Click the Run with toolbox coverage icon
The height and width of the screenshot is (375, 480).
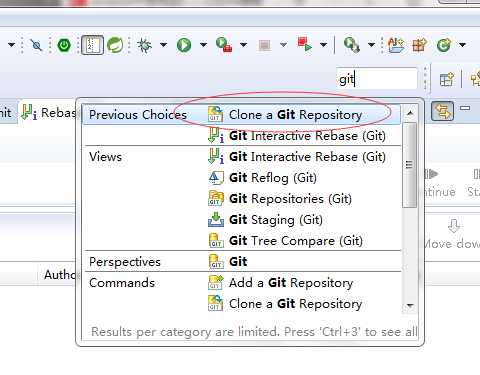[224, 45]
